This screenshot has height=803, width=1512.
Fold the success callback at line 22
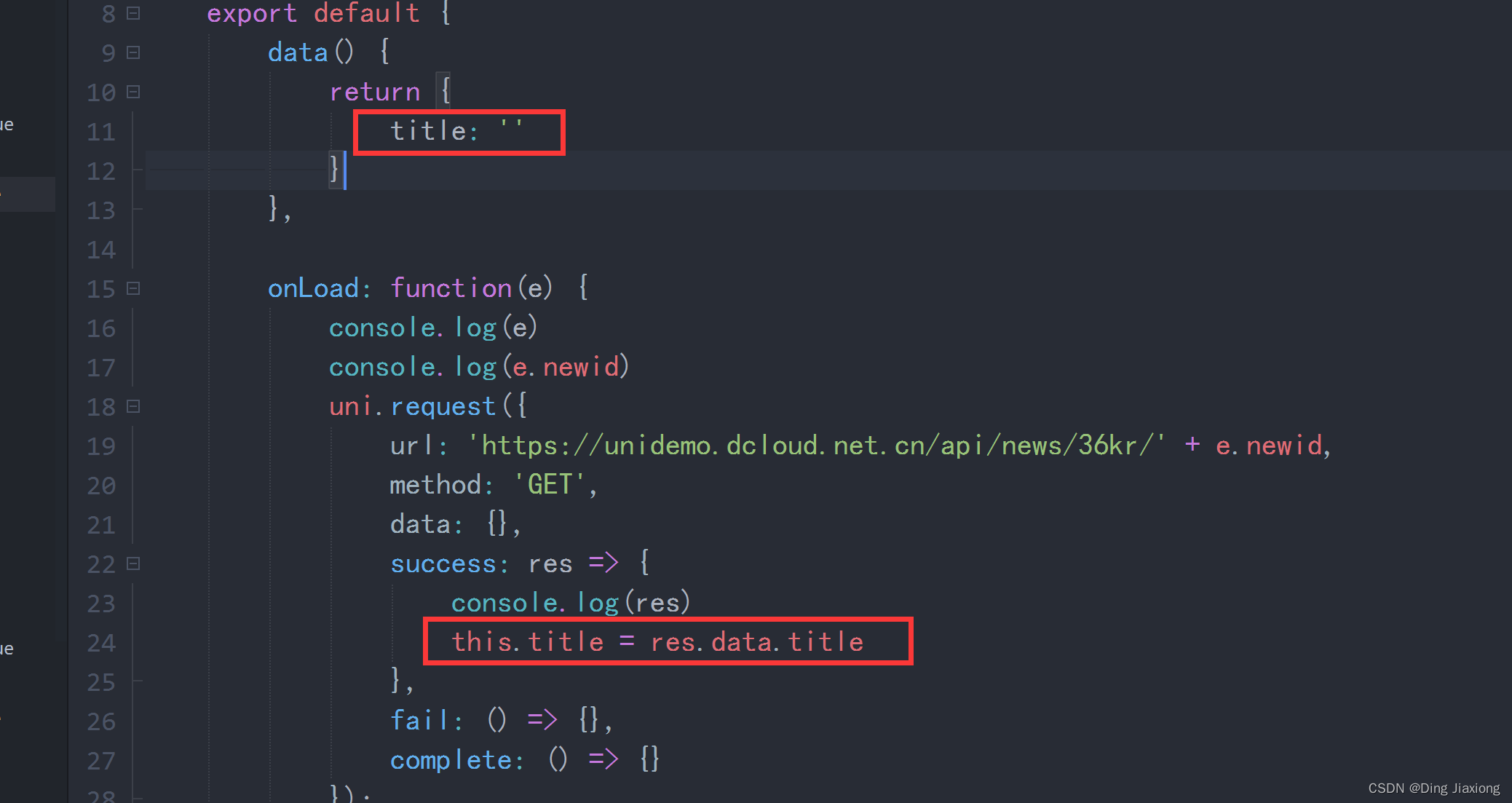click(x=133, y=563)
